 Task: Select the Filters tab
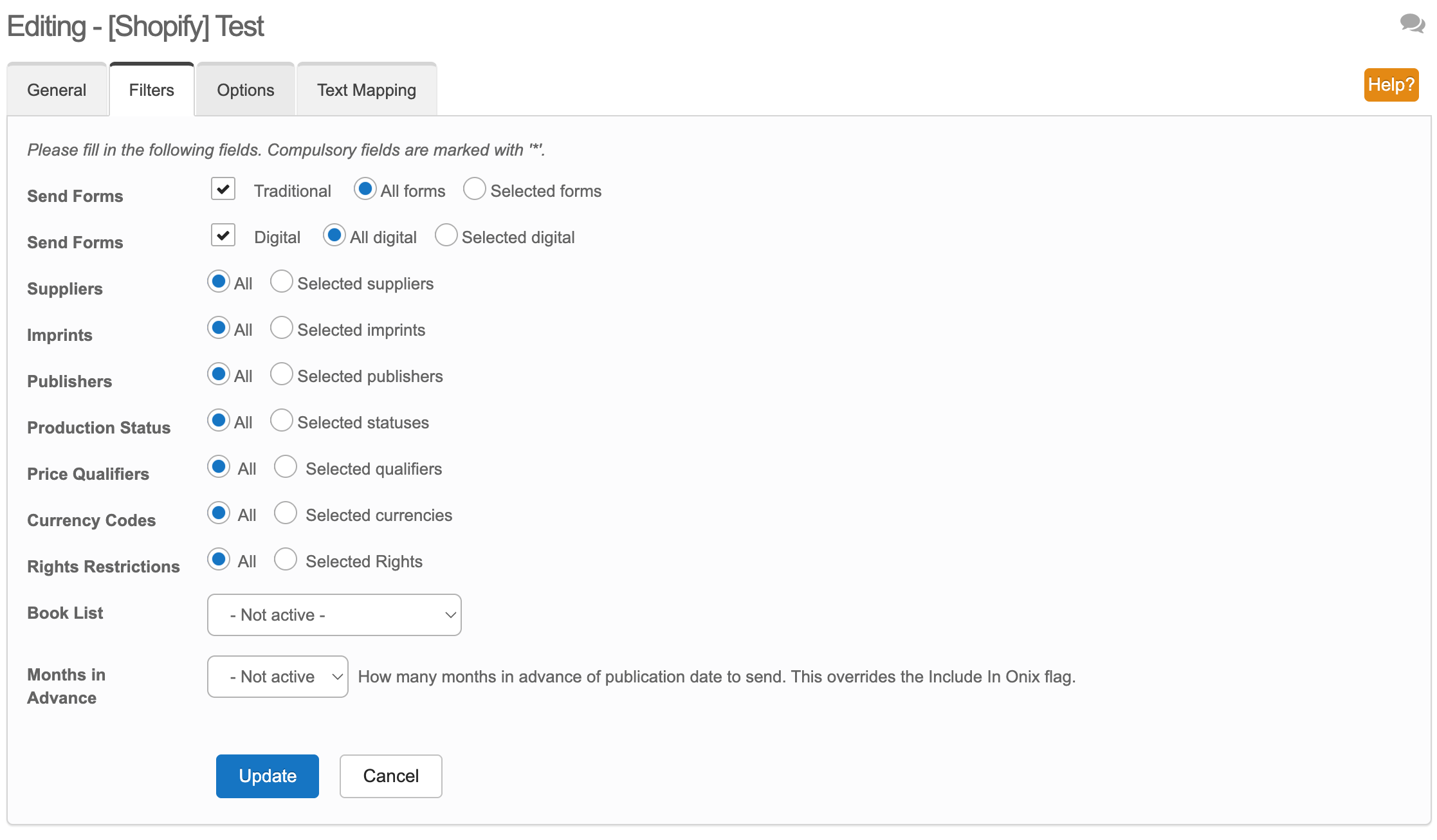(152, 90)
